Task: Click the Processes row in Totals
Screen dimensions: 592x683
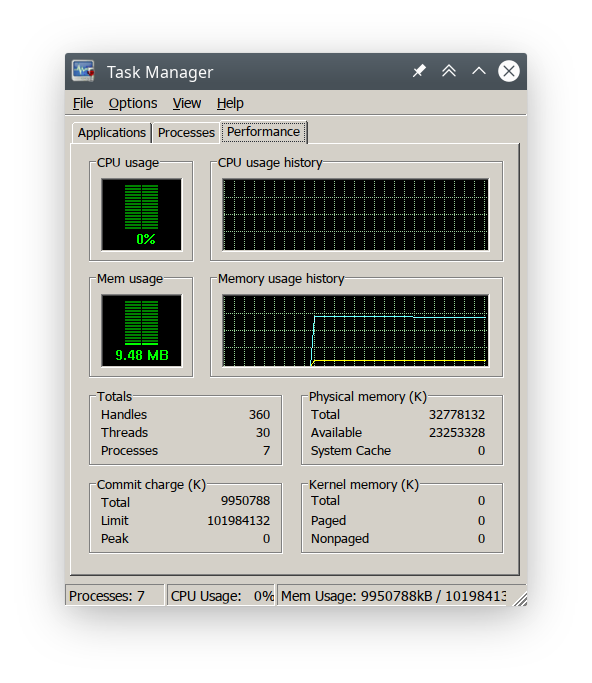Action: pyautogui.click(x=186, y=450)
